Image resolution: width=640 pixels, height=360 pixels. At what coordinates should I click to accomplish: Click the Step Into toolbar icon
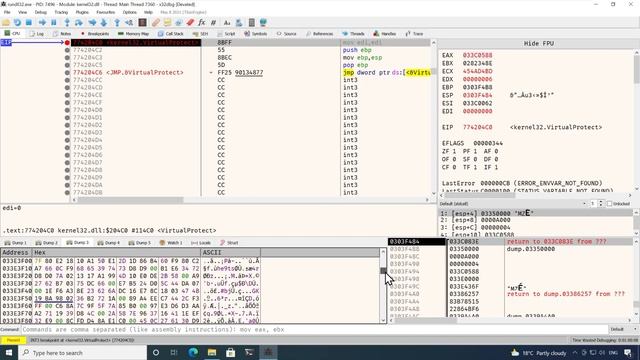[x=67, y=22]
